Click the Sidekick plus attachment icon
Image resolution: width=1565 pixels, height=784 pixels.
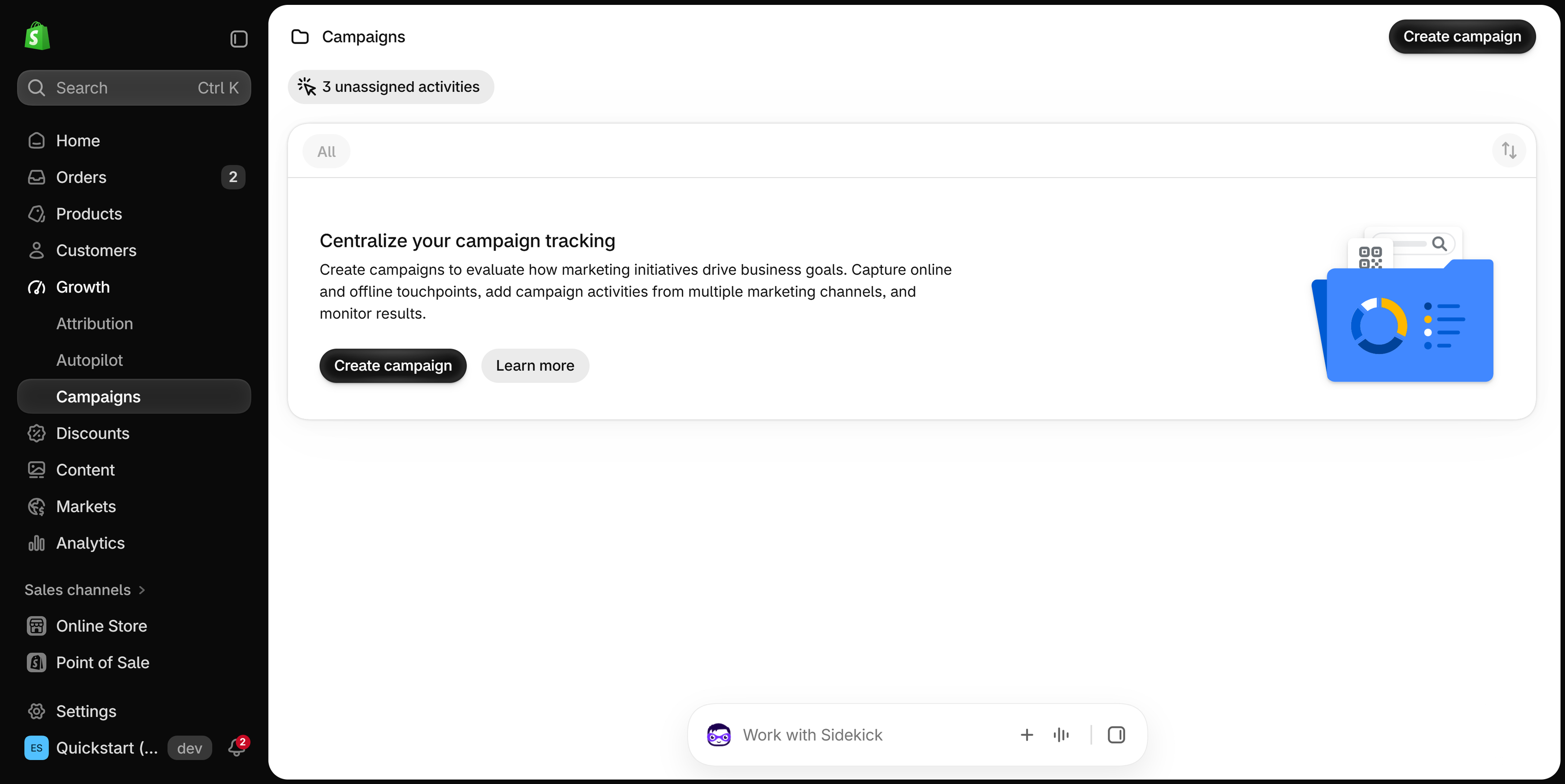1027,735
